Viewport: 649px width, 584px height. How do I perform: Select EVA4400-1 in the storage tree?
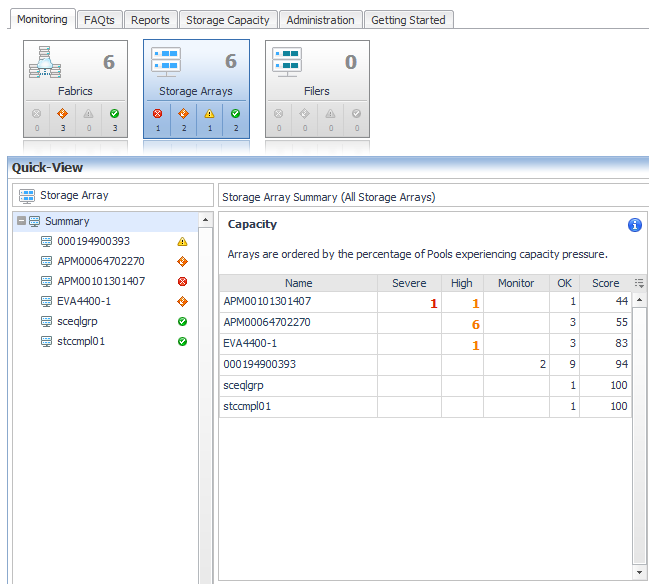coord(84,301)
